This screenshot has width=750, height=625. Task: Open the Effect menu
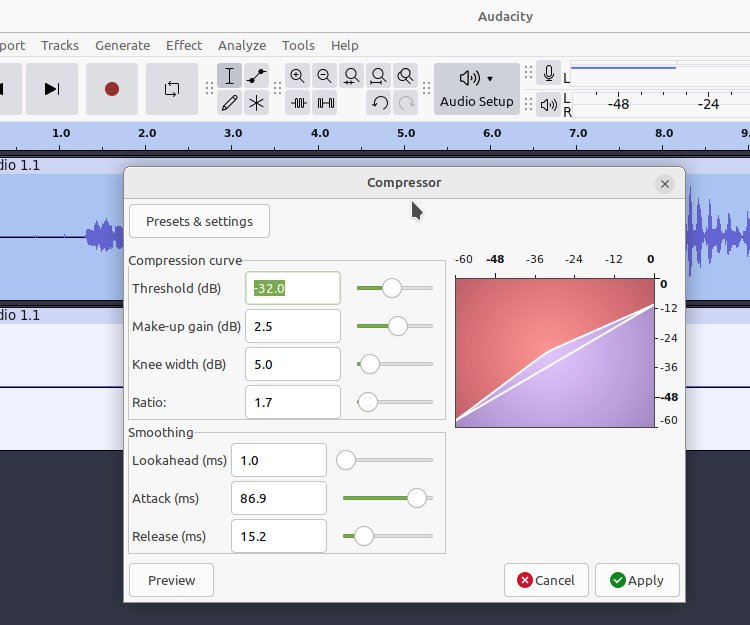click(184, 45)
